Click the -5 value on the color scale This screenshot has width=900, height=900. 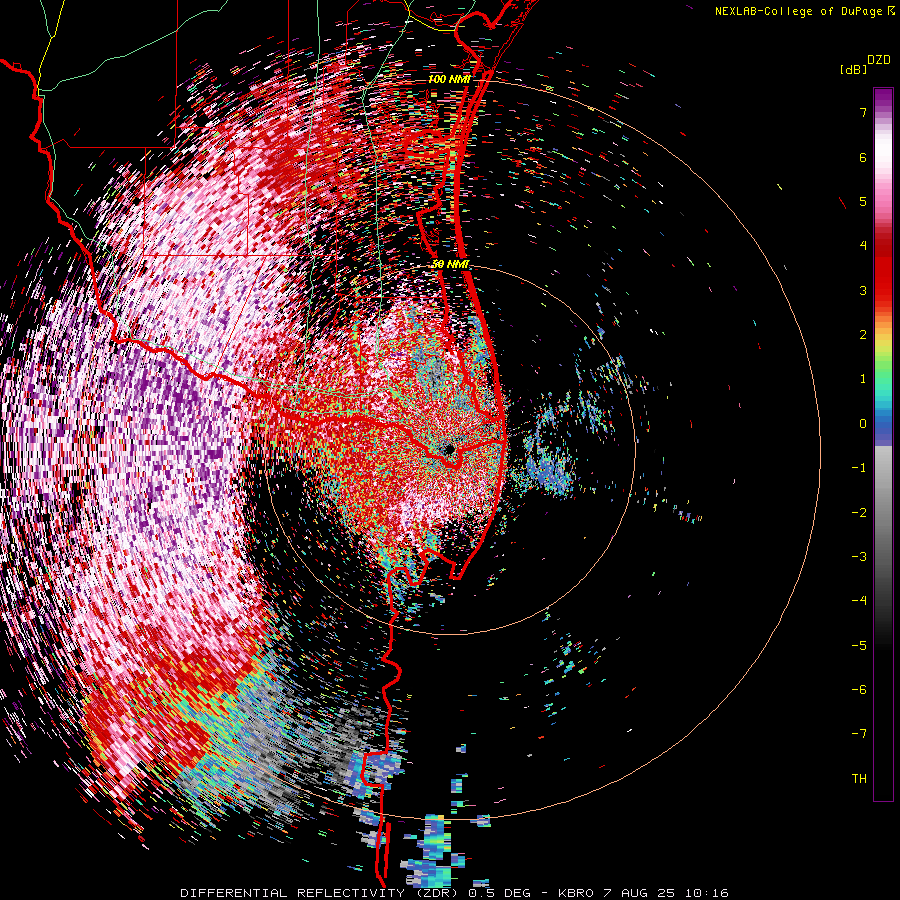pyautogui.click(x=859, y=646)
